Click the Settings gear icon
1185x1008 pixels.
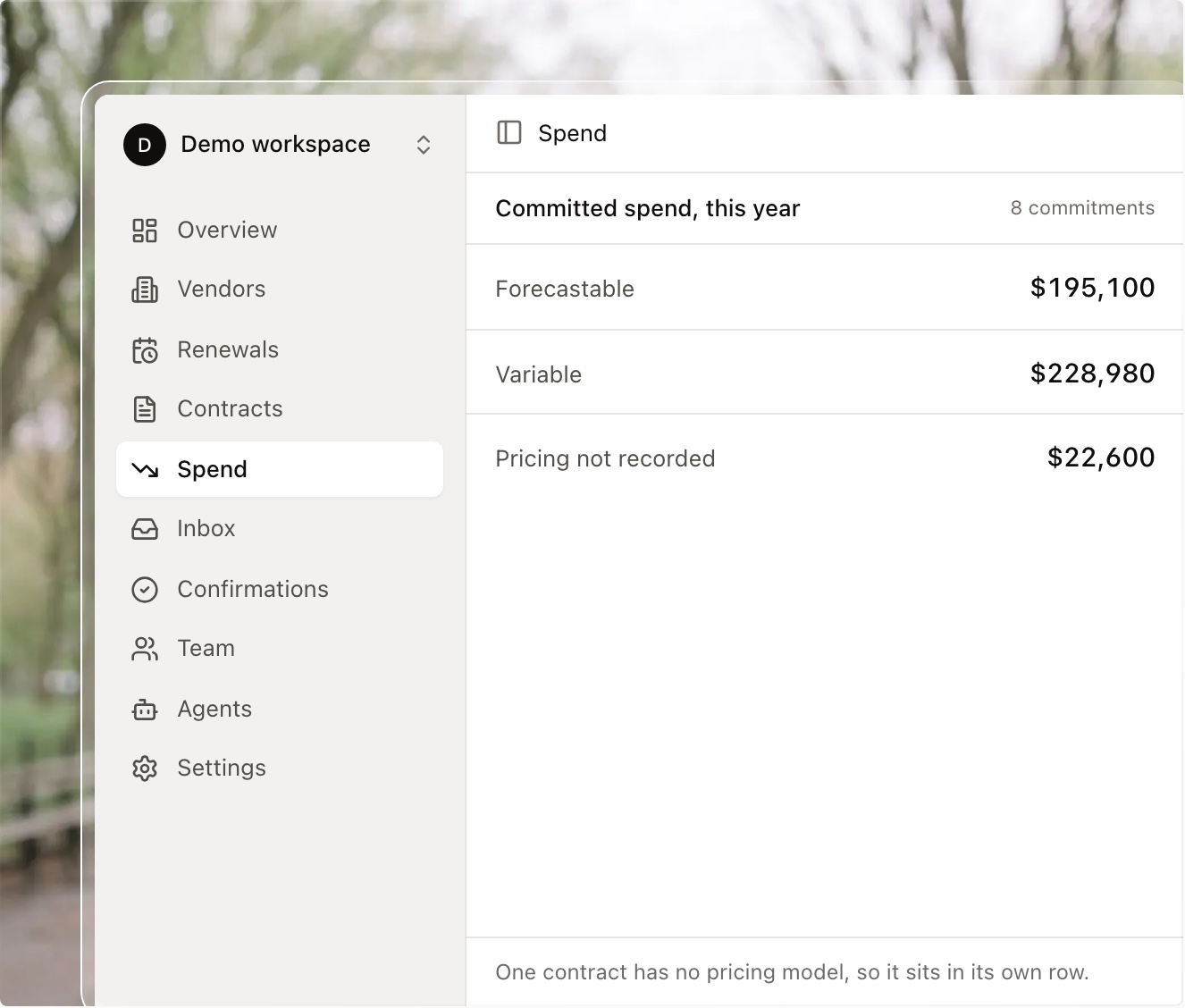pos(145,769)
